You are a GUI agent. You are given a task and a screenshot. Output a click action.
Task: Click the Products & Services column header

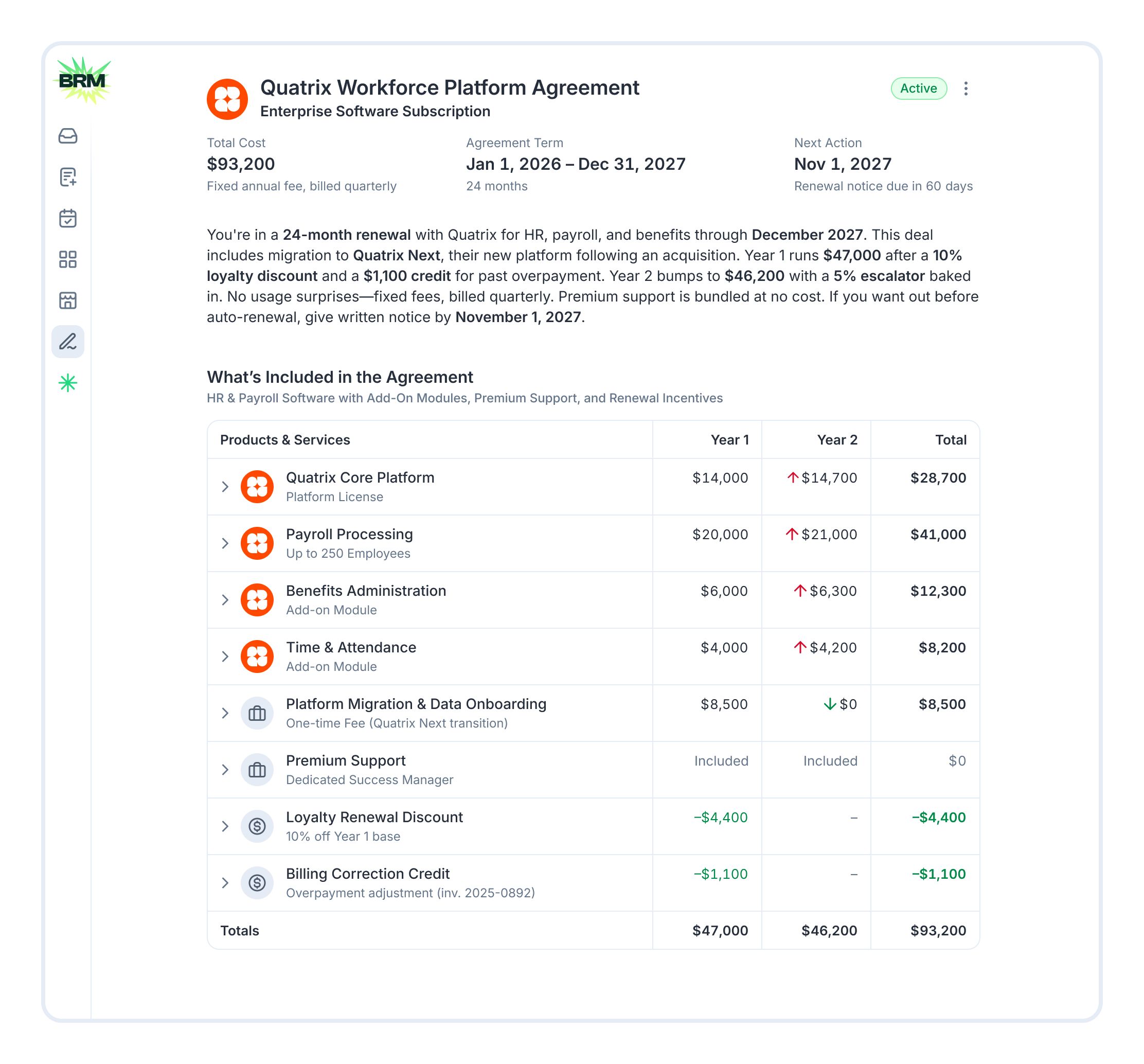pos(284,439)
